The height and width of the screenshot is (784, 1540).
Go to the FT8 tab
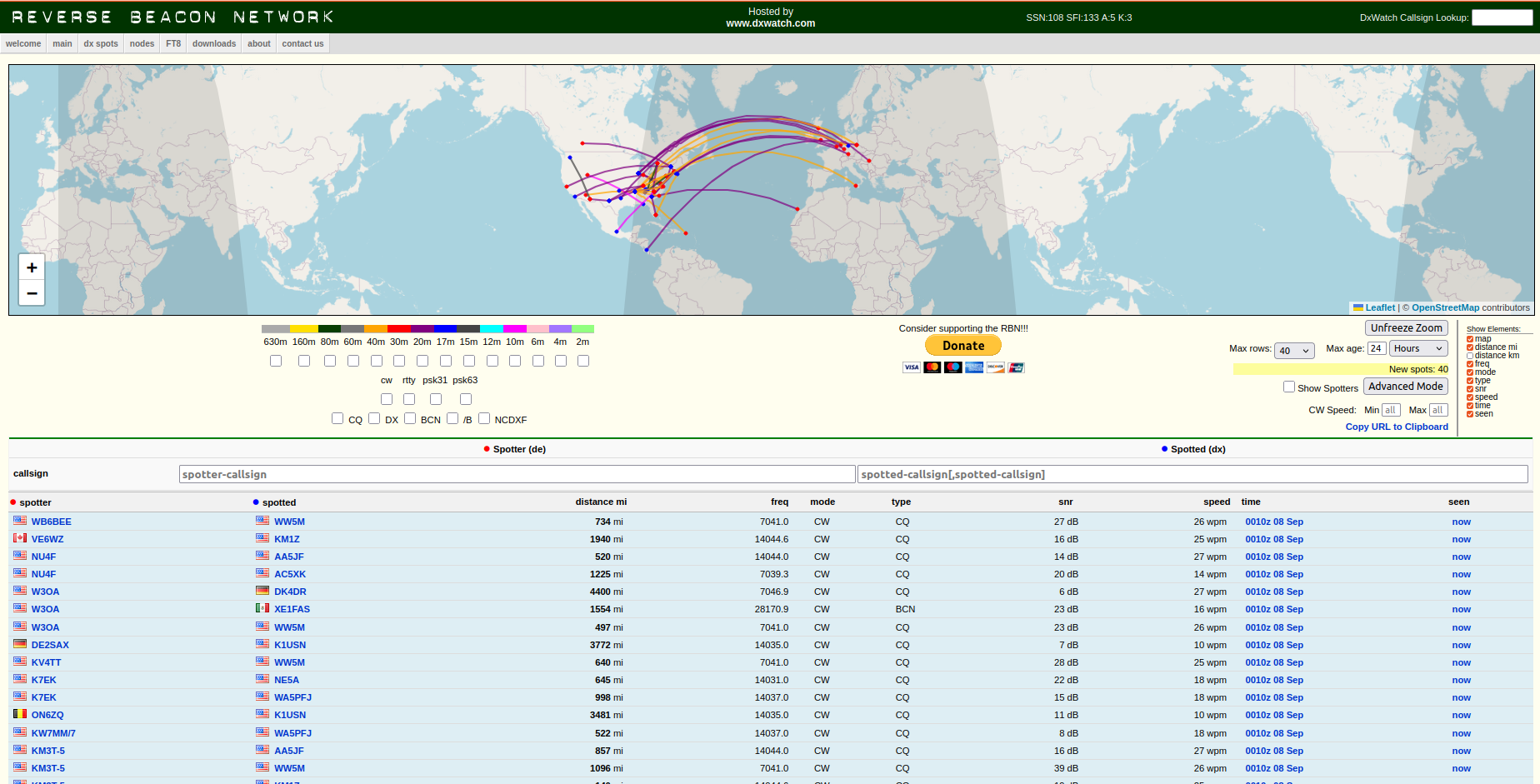[173, 43]
